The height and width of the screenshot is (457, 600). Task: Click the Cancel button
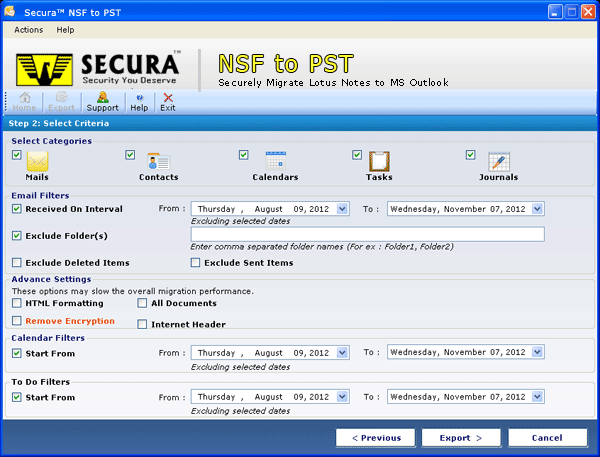[x=548, y=438]
